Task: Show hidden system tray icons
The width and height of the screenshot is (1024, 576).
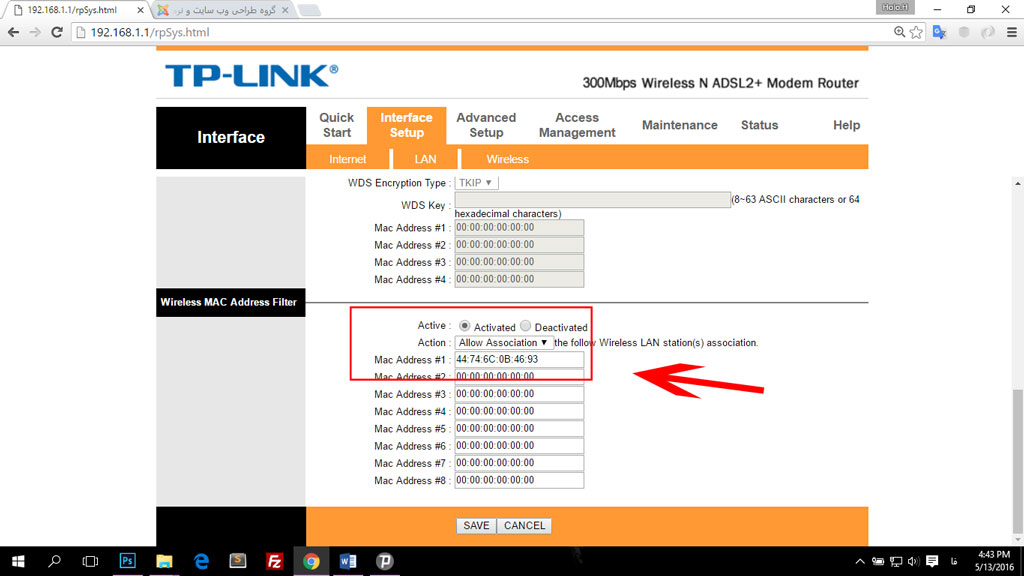Action: [859, 562]
